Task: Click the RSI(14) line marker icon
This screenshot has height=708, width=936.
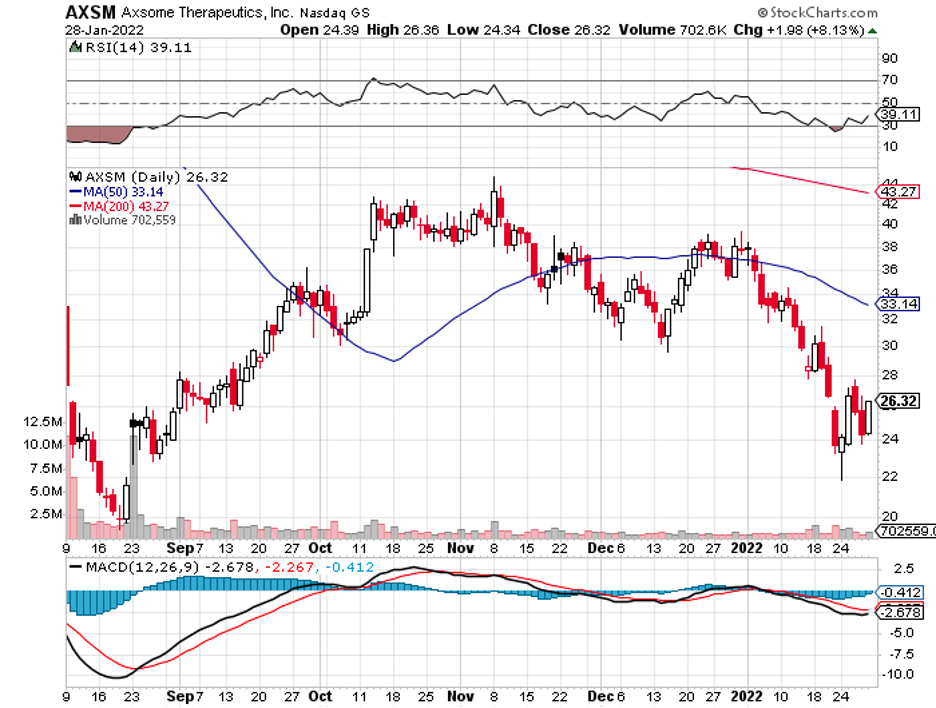Action: 76,45
